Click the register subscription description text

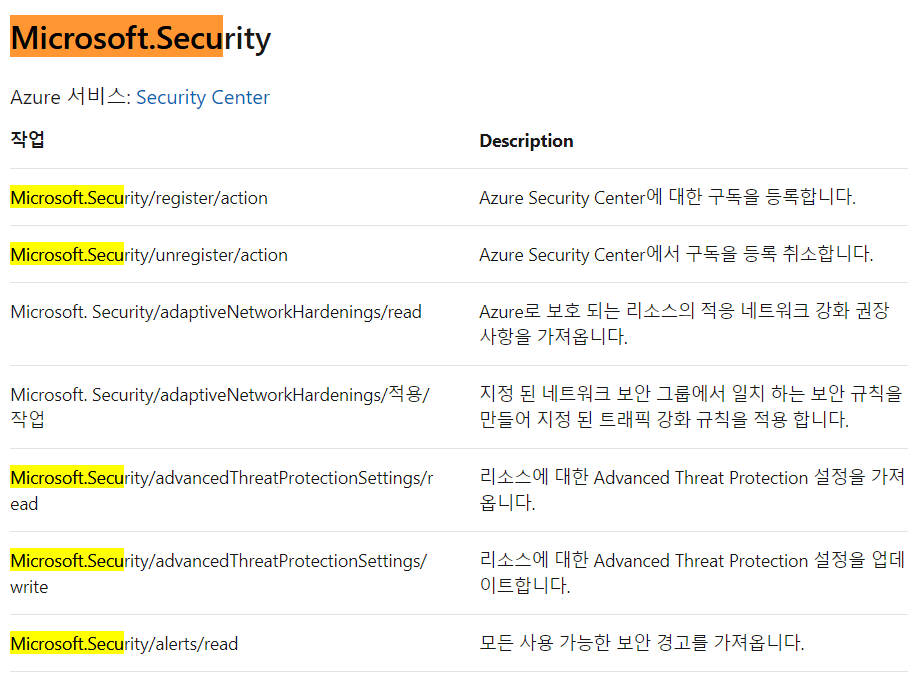coord(668,197)
